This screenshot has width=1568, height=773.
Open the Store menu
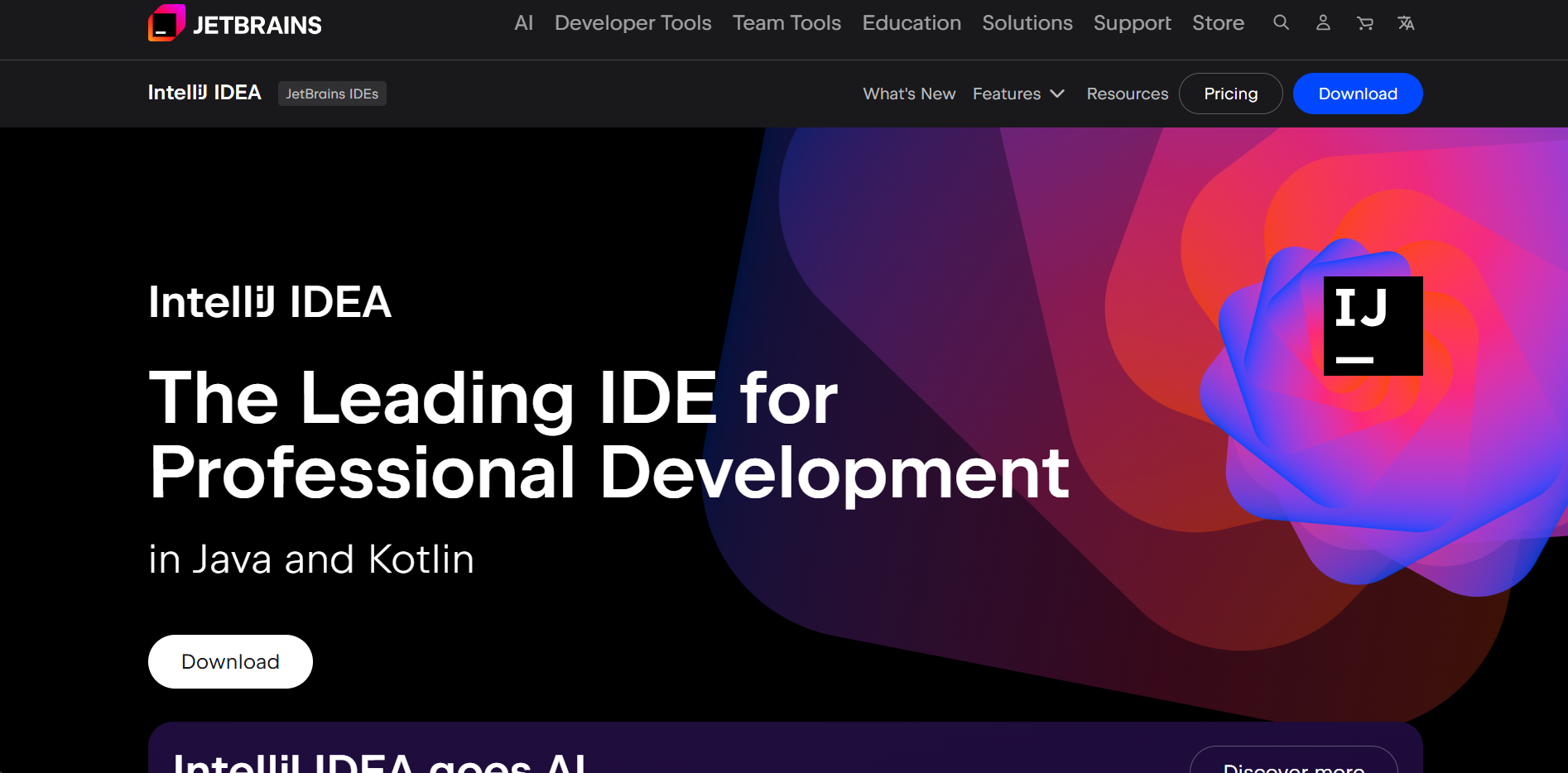coord(1218,23)
